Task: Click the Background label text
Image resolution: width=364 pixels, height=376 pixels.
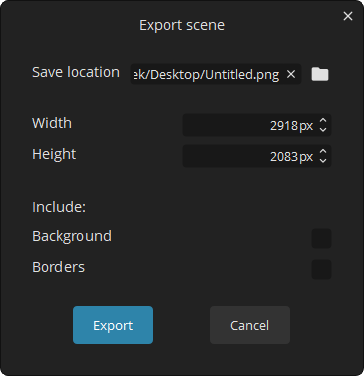Action: click(72, 236)
